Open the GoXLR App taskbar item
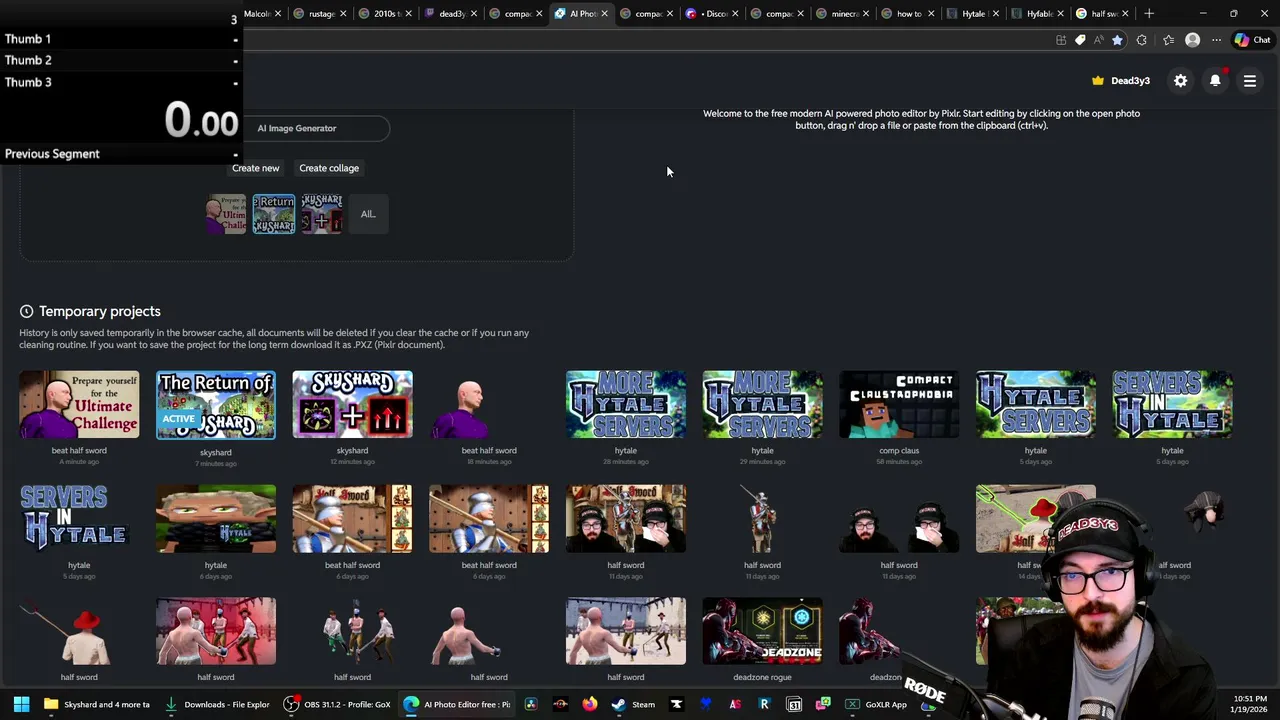1280x720 pixels. [877, 704]
